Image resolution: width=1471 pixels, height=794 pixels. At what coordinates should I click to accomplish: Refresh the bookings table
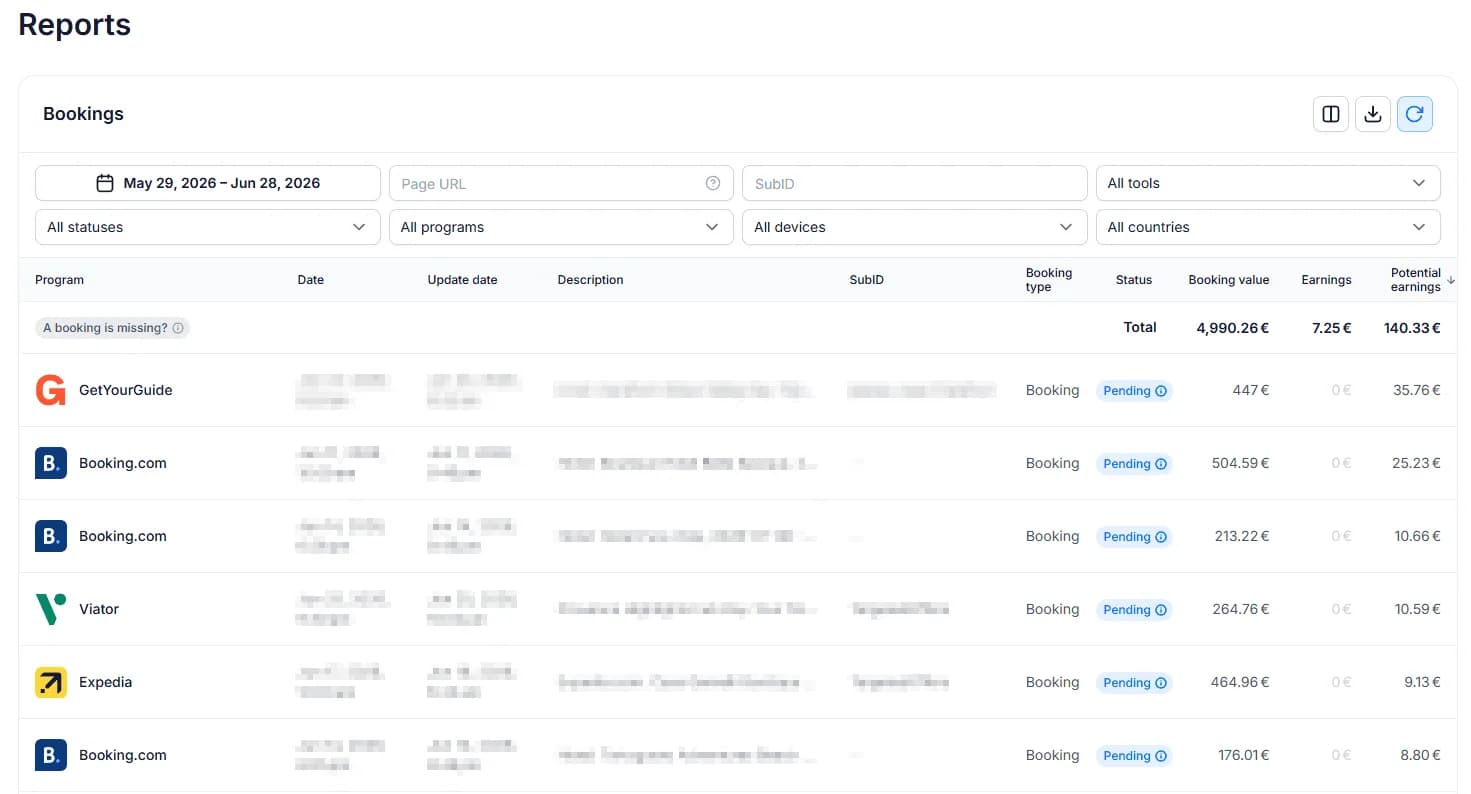1415,114
